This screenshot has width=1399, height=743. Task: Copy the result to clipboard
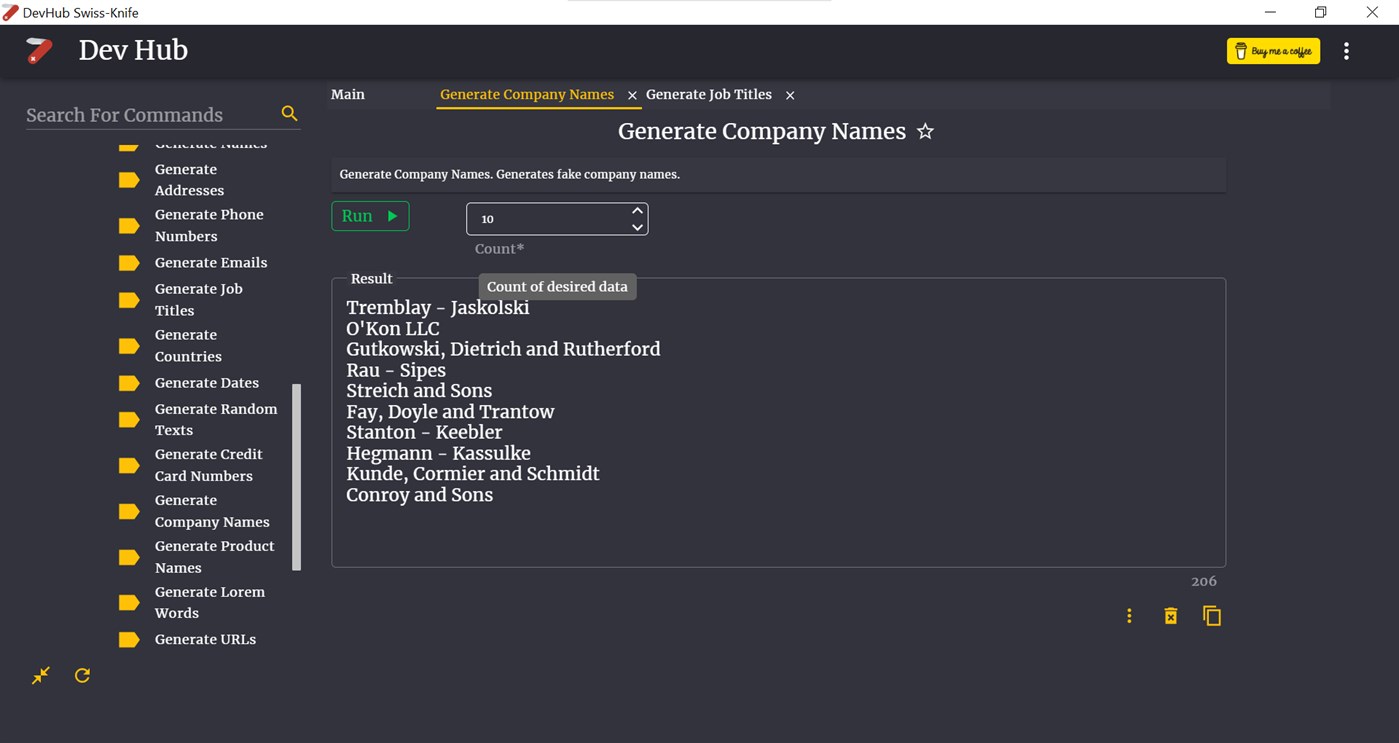coord(1211,616)
